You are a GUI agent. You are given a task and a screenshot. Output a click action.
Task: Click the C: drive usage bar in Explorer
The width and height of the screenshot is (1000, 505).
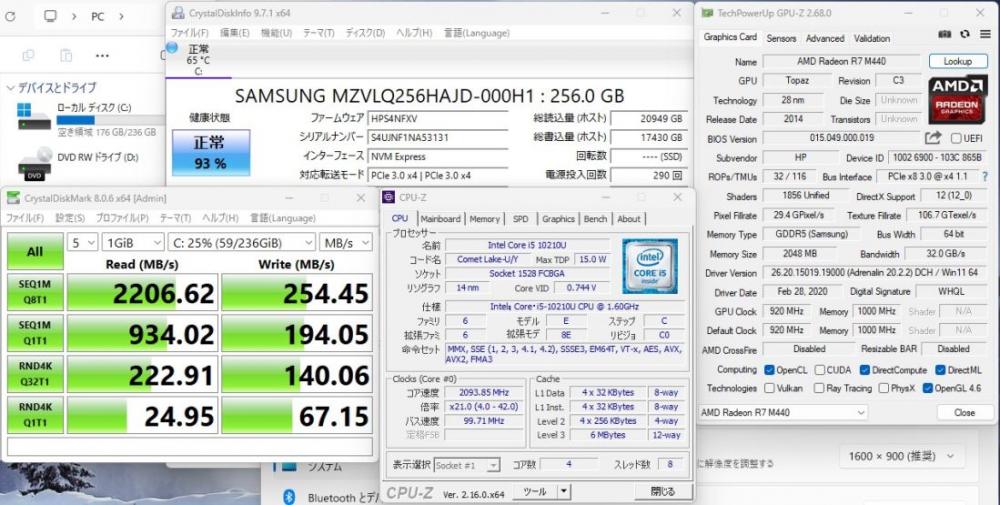111,120
